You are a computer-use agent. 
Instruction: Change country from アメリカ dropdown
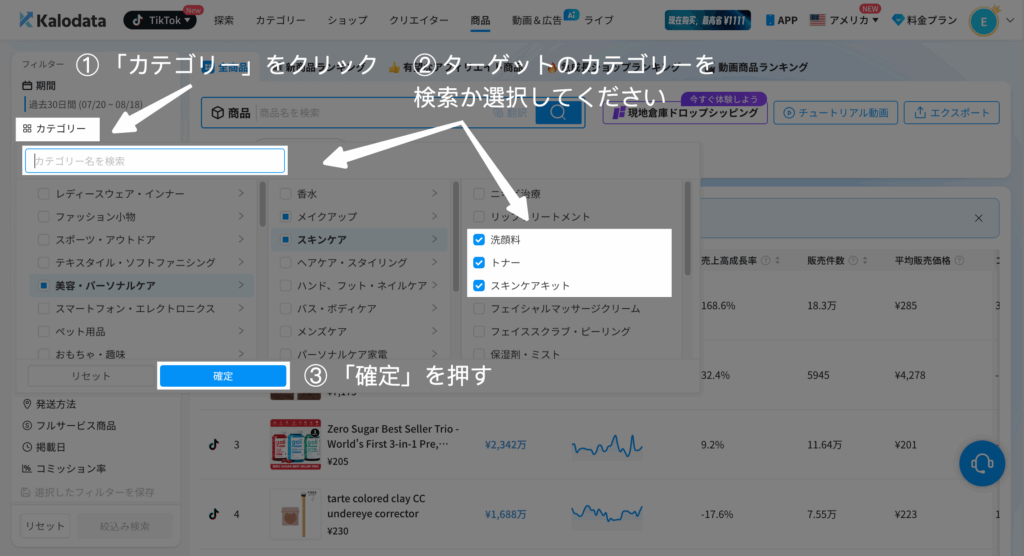tap(844, 20)
